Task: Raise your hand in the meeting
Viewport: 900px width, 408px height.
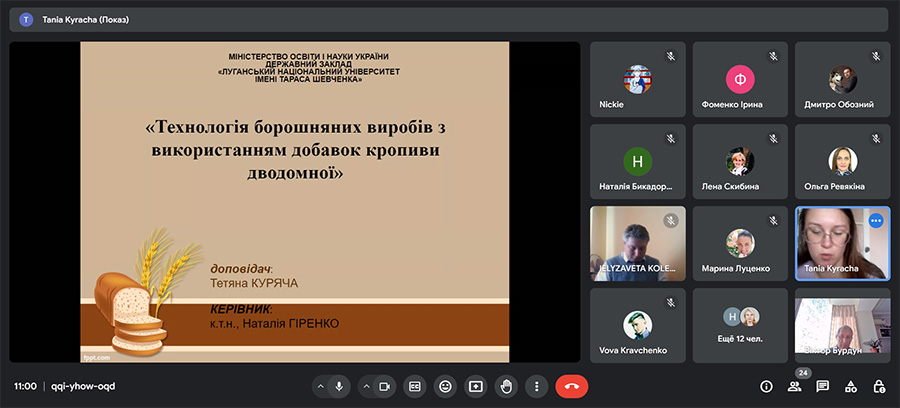Action: point(507,386)
